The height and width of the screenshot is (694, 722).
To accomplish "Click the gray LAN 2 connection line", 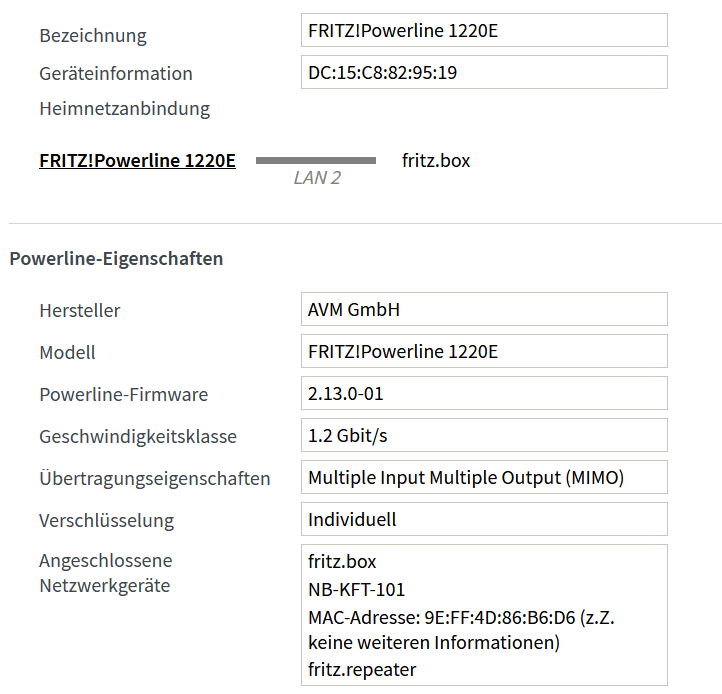I will click(x=315, y=160).
